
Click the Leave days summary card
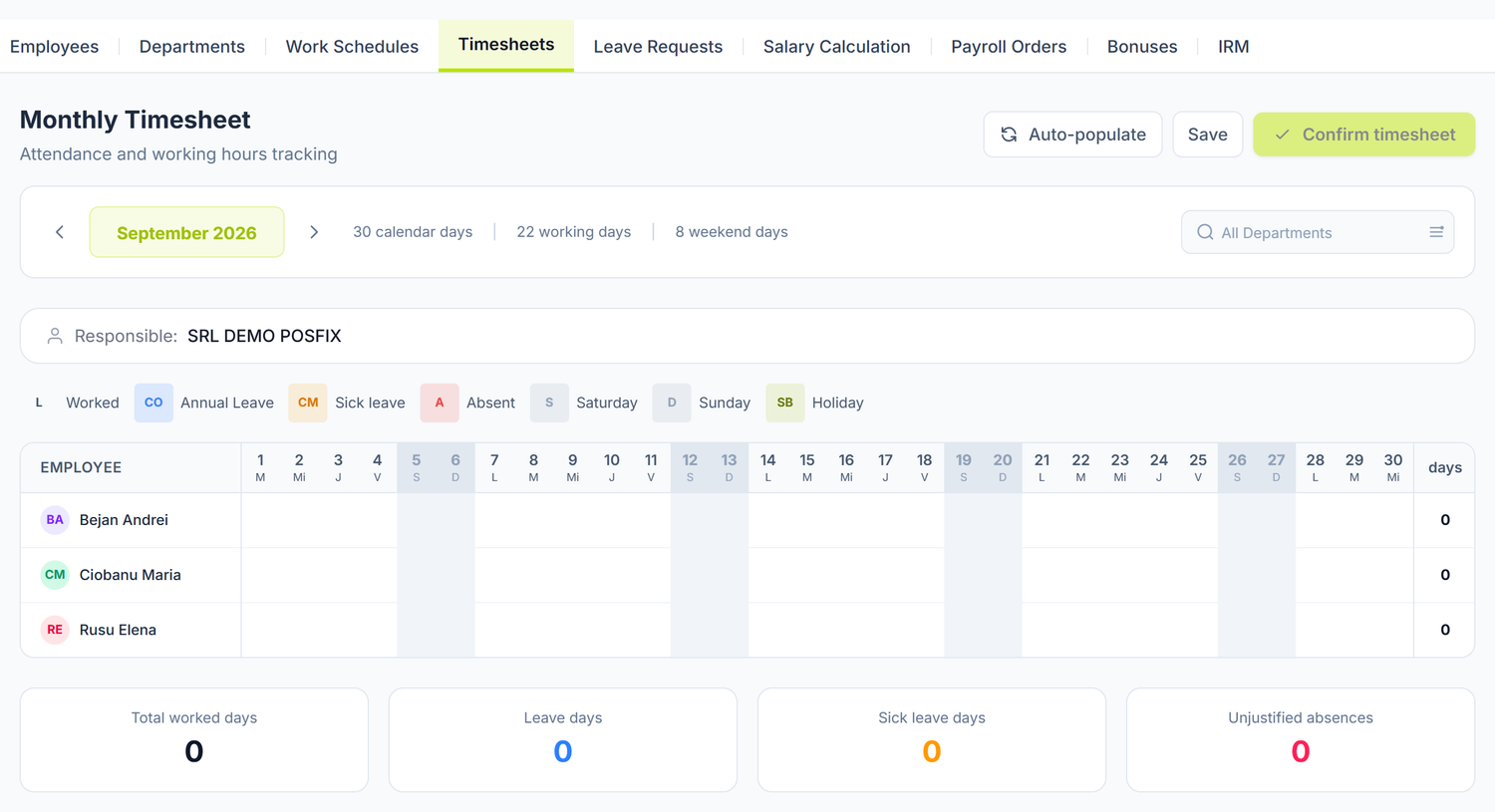563,740
